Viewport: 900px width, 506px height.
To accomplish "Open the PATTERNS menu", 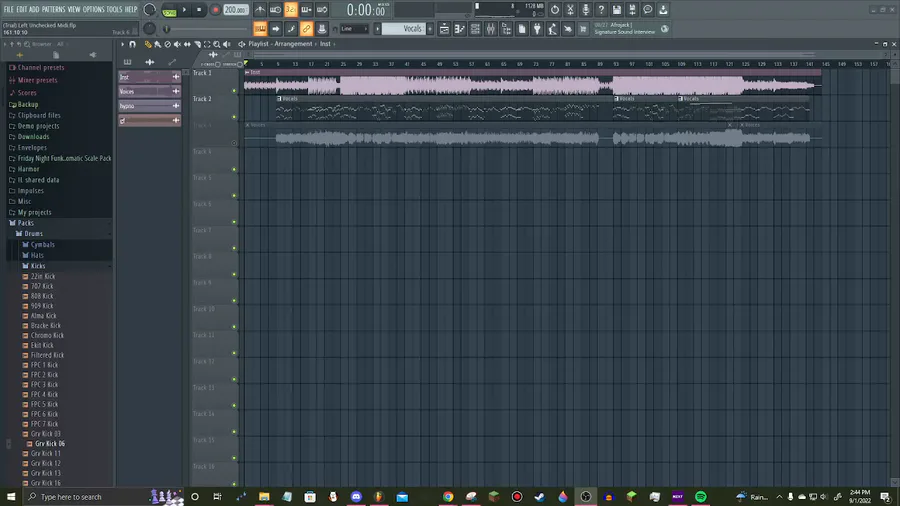I will click(53, 10).
